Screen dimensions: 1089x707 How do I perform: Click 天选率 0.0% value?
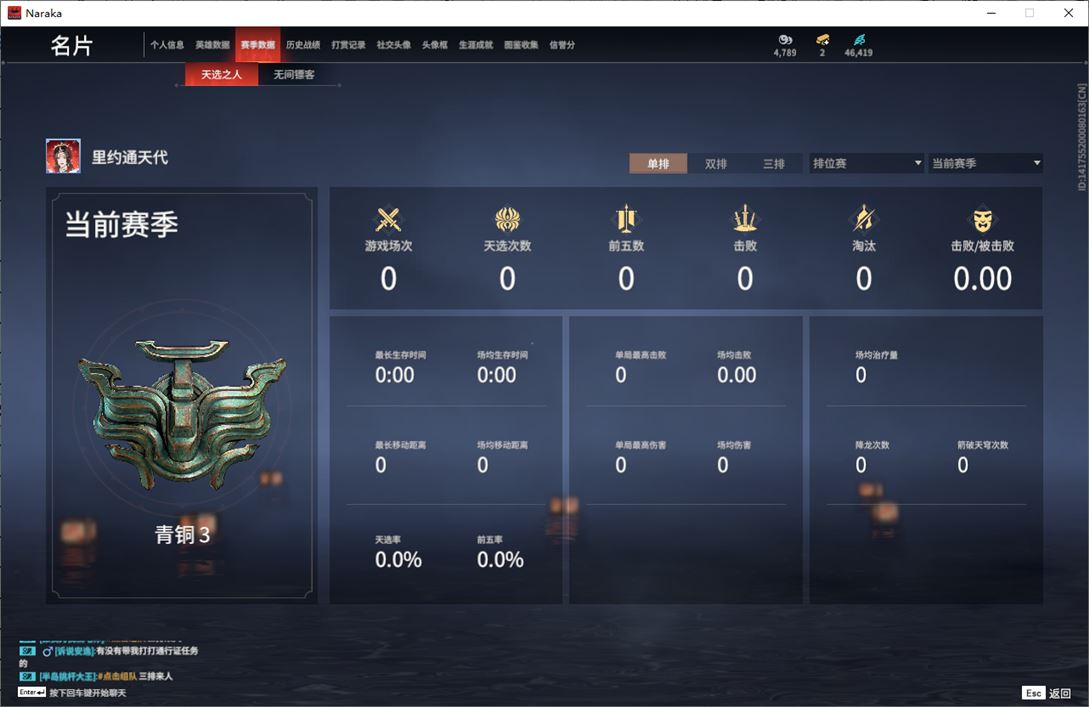pyautogui.click(x=398, y=560)
